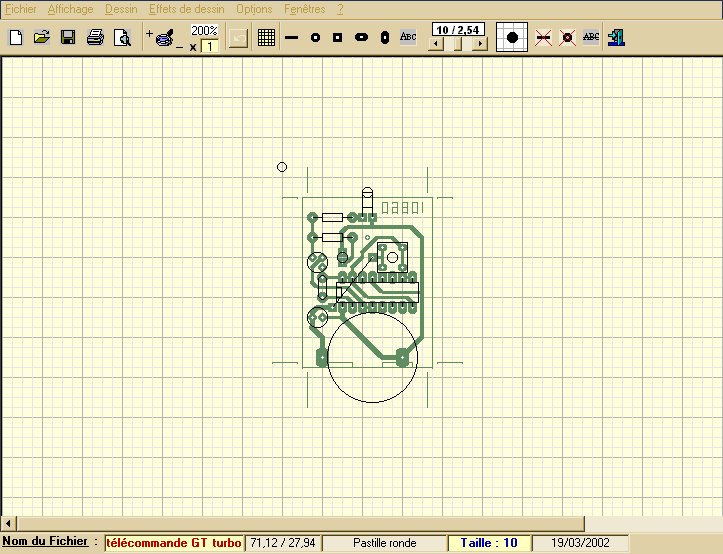Open a file with the folder icon
Screen dimensions: 723x554
[41, 38]
